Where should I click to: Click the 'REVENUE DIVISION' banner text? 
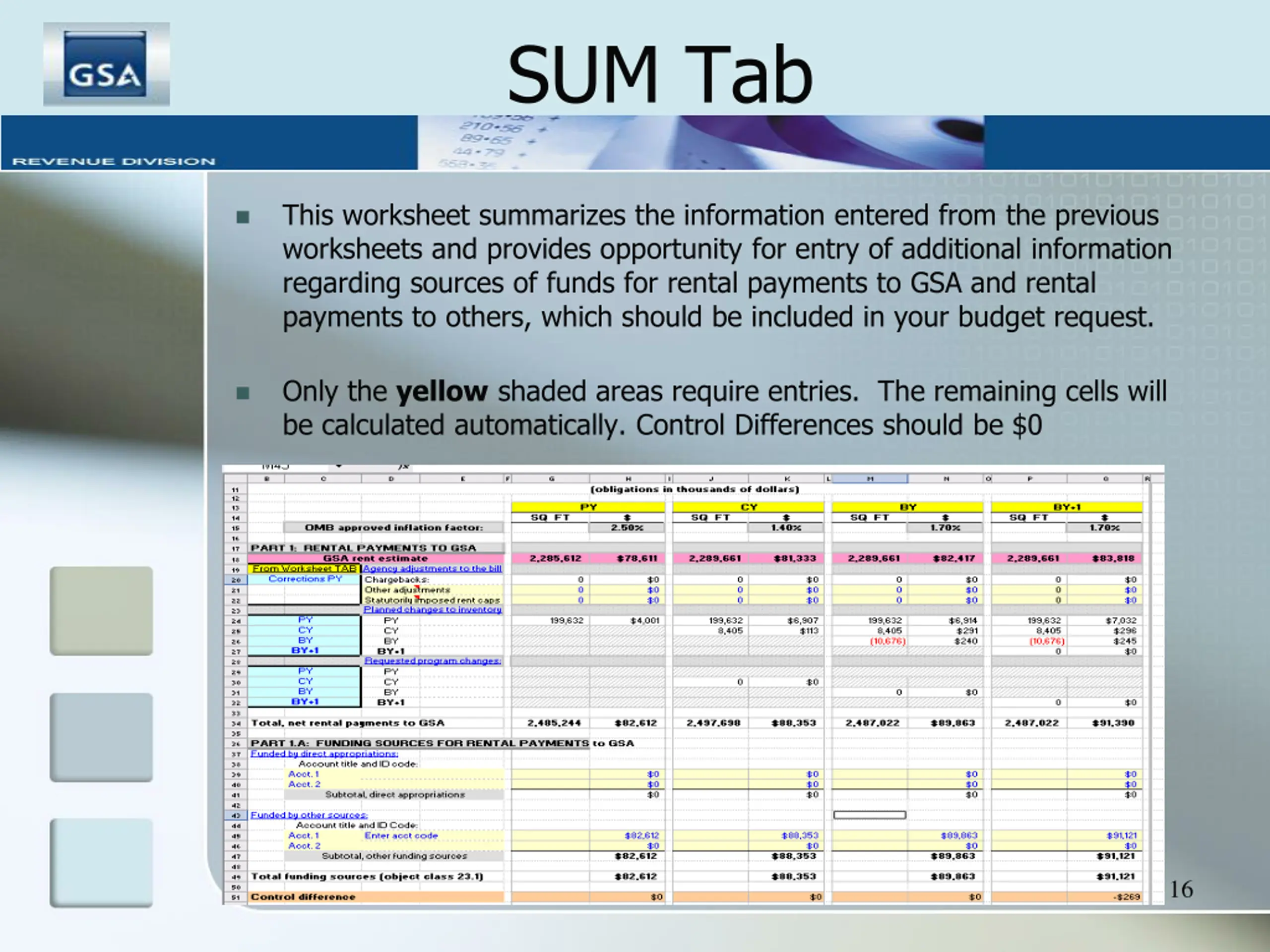coord(114,161)
